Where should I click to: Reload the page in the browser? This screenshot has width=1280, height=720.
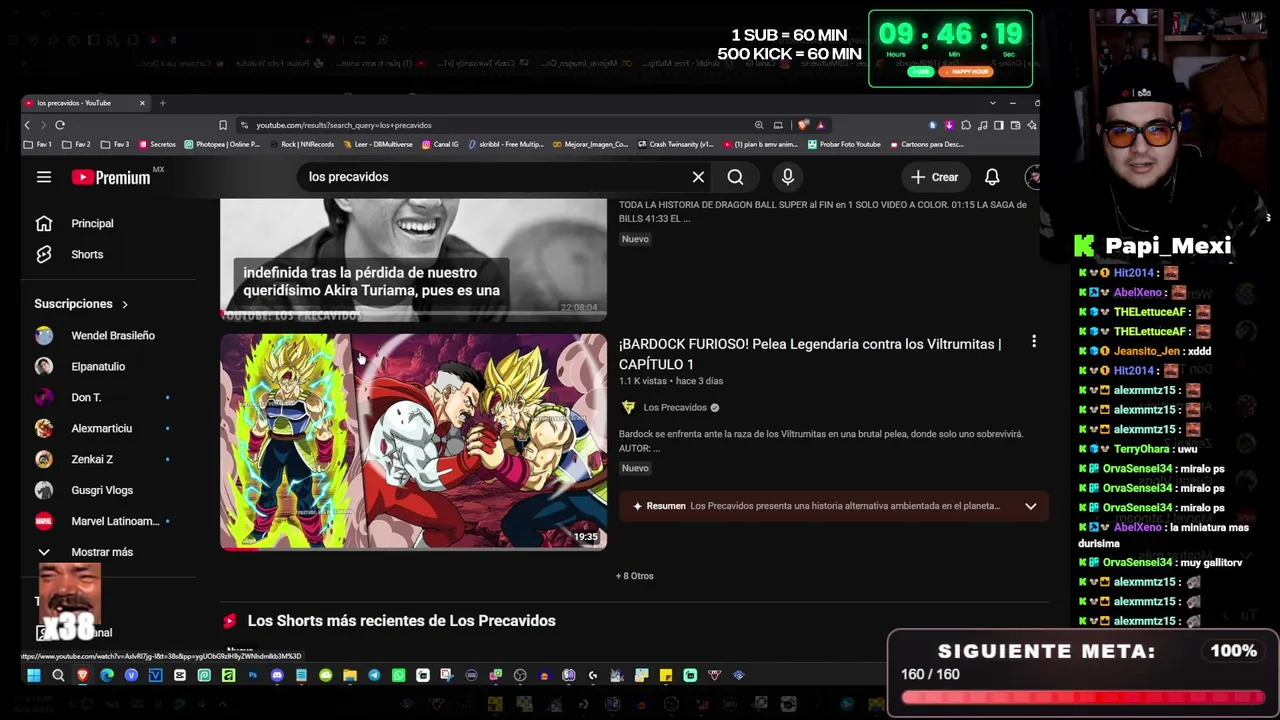[x=60, y=125]
